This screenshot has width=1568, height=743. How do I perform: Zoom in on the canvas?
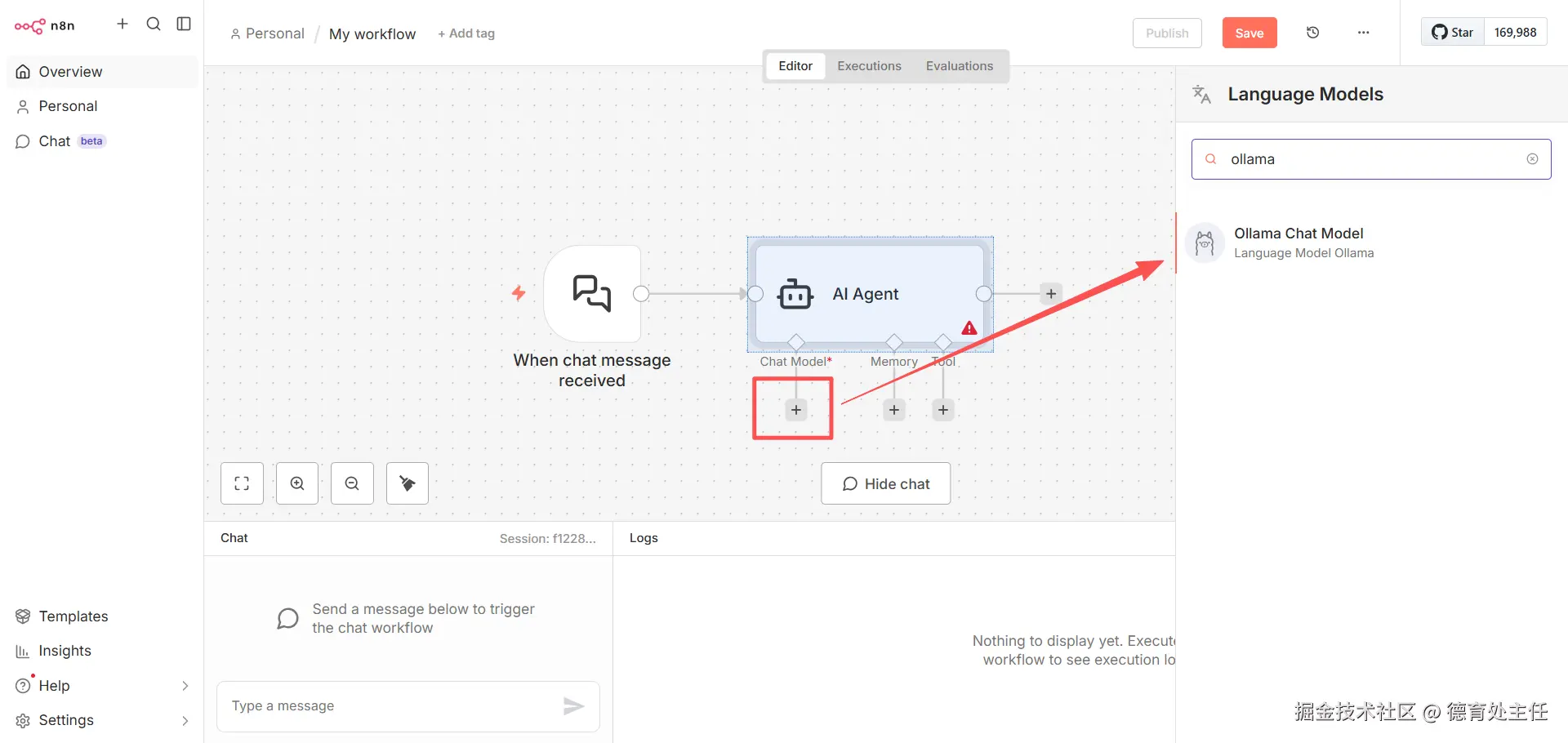pyautogui.click(x=297, y=483)
